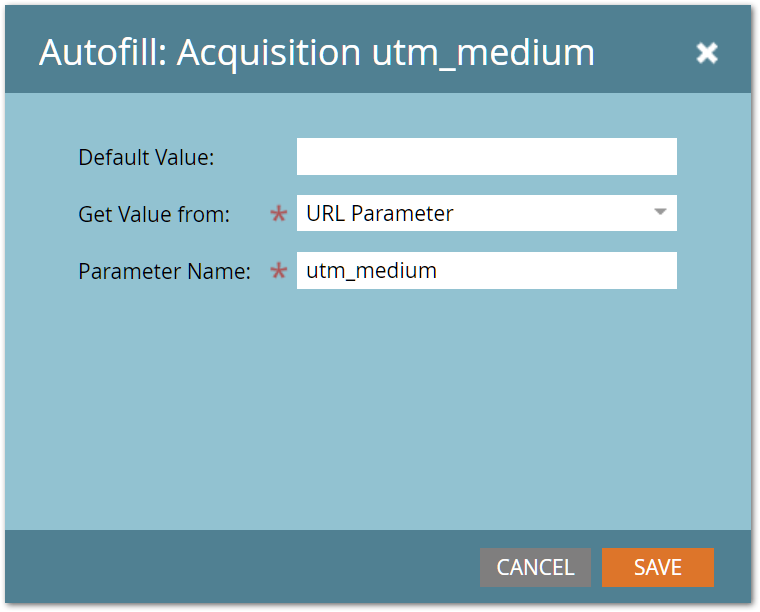The image size is (760, 612).
Task: Click the empty right end of Default Value box
Action: [640, 157]
